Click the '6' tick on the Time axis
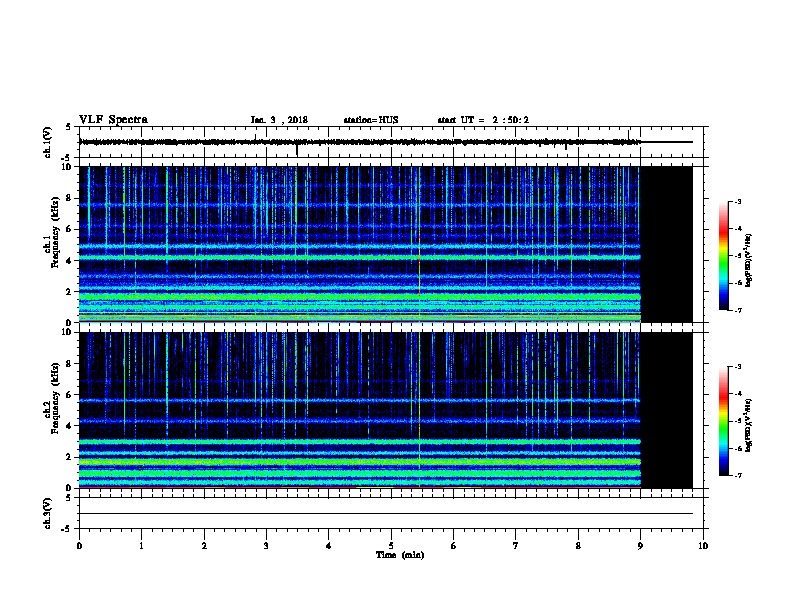The height and width of the screenshot is (612, 792). (x=454, y=546)
